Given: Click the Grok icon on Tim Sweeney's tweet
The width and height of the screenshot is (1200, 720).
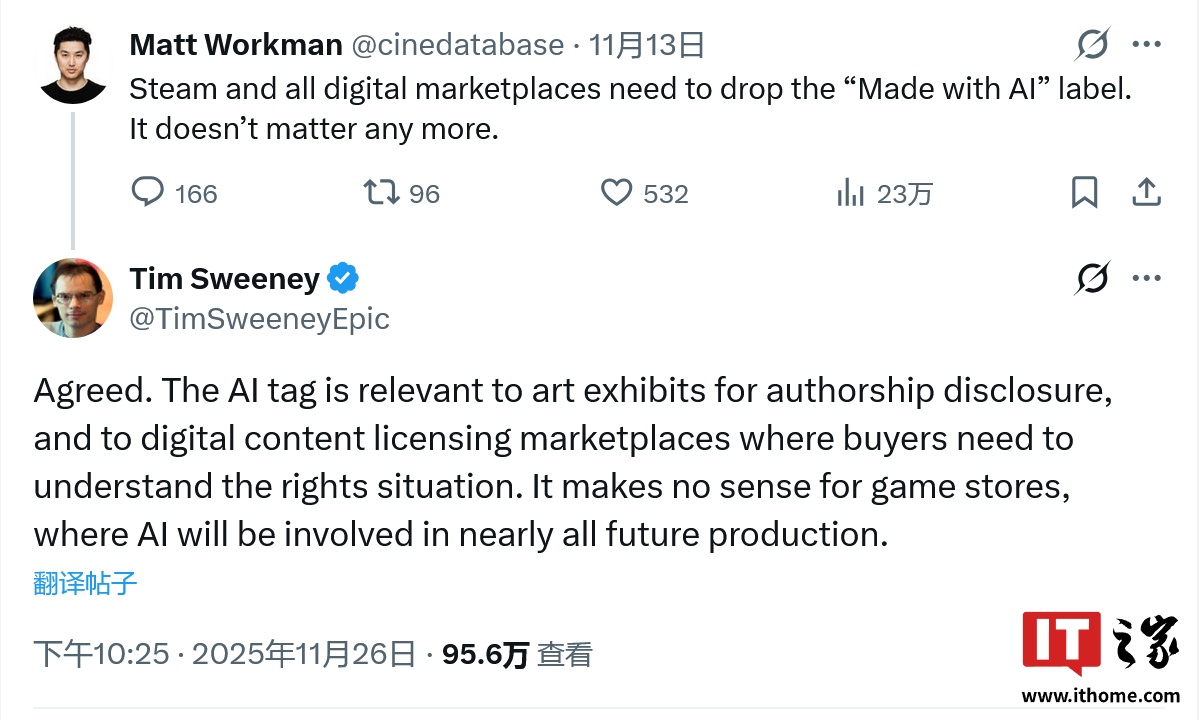Looking at the screenshot, I should coord(1093,279).
